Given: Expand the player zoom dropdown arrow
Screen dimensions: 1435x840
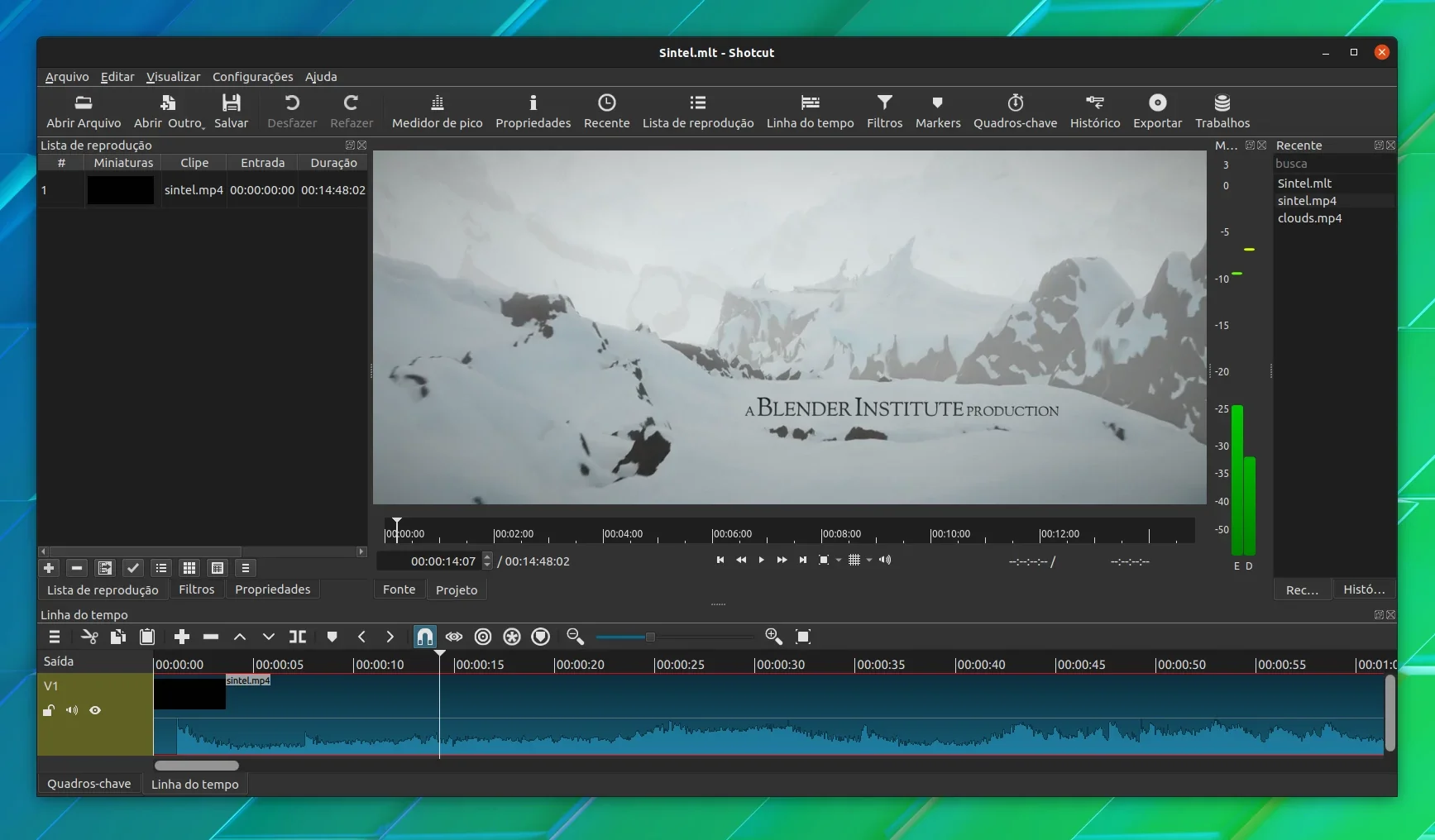Looking at the screenshot, I should [x=839, y=561].
